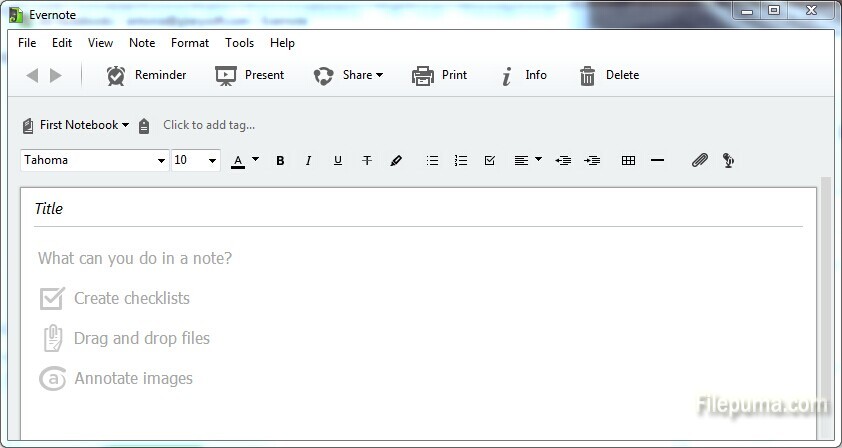Start presentation with the Present icon
The width and height of the screenshot is (842, 448).
pos(226,75)
